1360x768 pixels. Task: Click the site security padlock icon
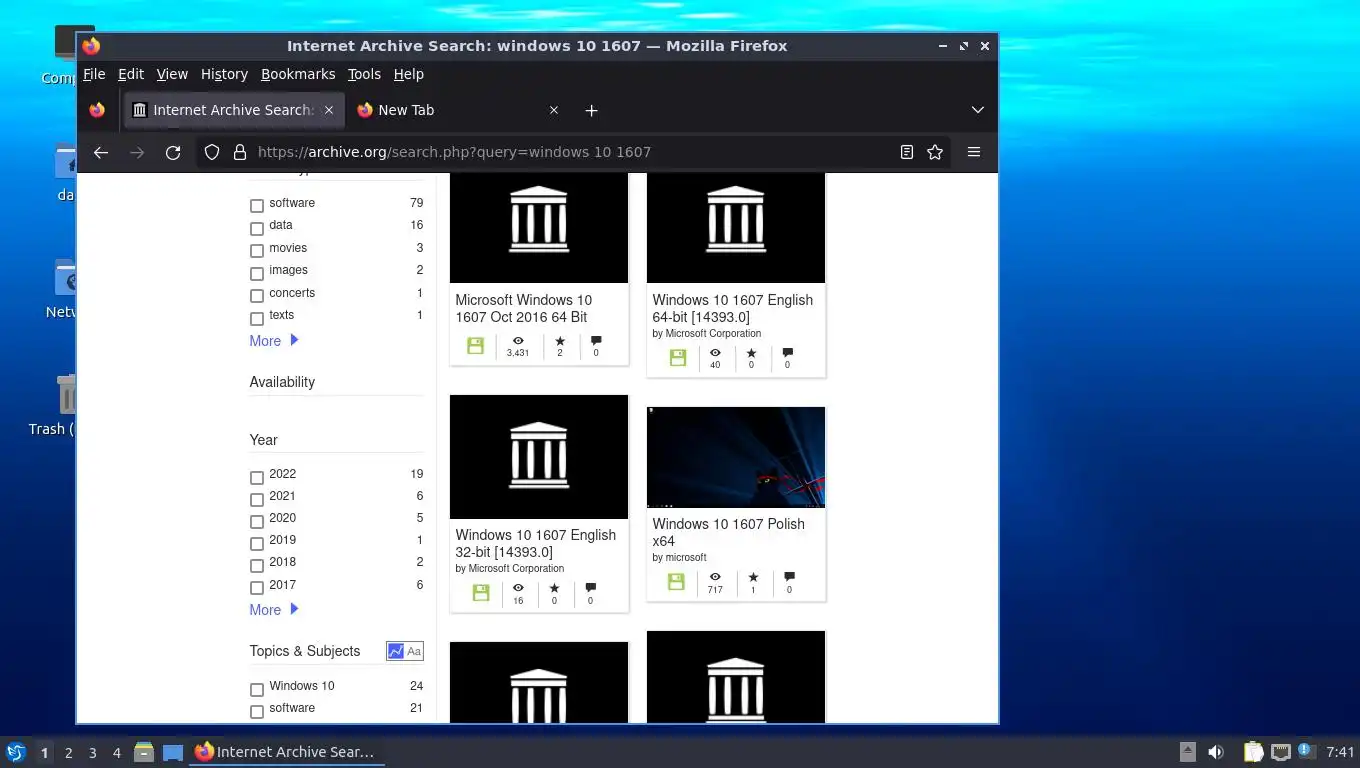click(x=240, y=152)
